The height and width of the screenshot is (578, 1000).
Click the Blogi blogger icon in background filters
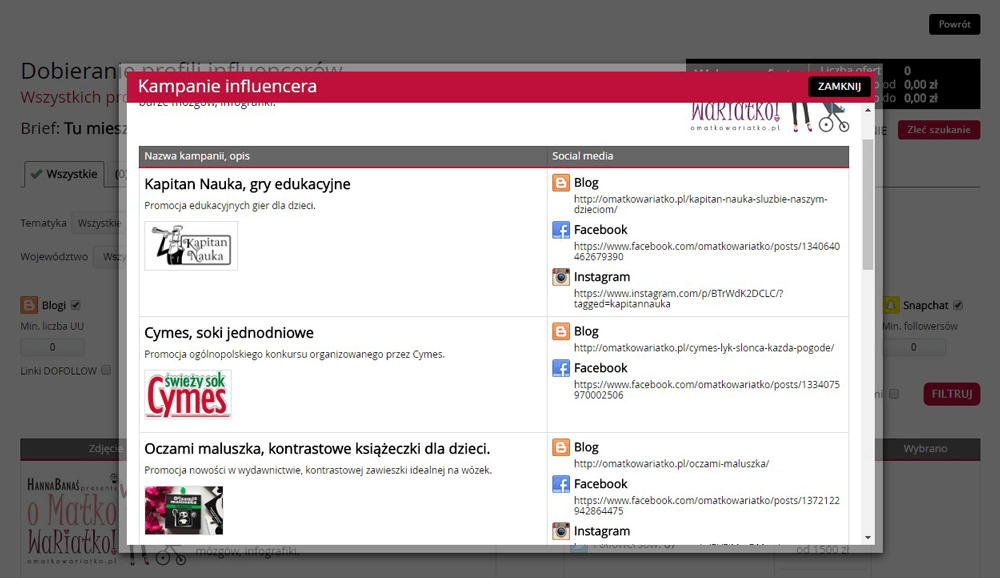[x=29, y=305]
